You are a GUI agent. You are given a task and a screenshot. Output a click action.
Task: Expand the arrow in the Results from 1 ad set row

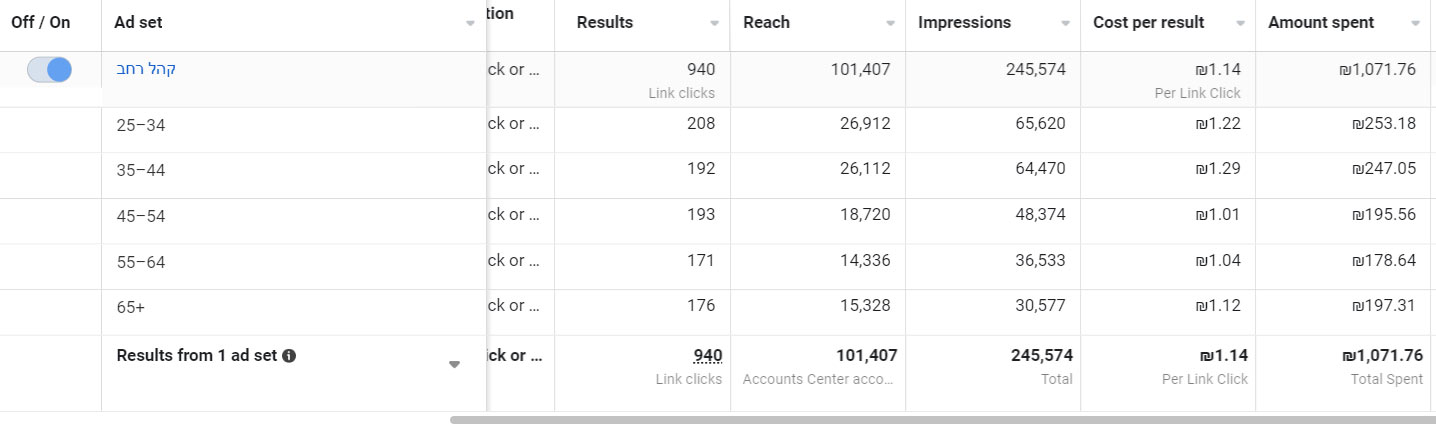(454, 365)
